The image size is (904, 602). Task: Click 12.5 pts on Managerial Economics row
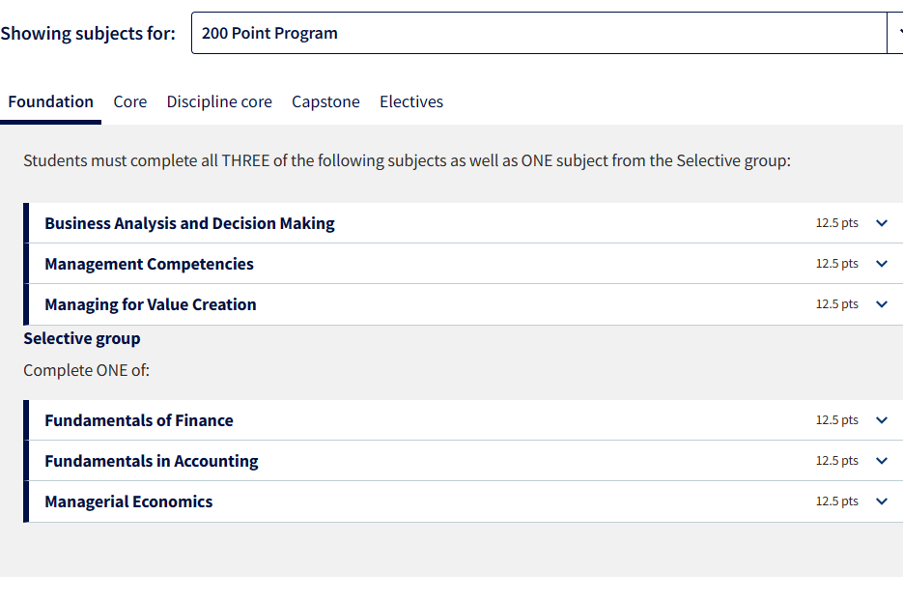pos(836,501)
